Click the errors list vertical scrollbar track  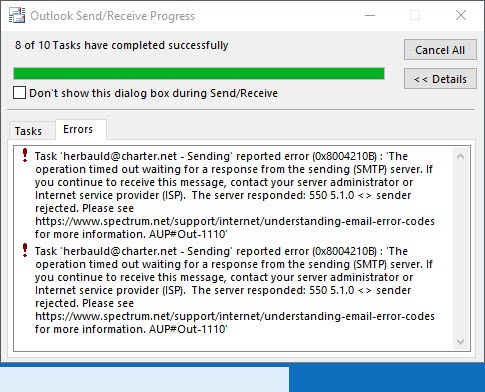pos(460,249)
